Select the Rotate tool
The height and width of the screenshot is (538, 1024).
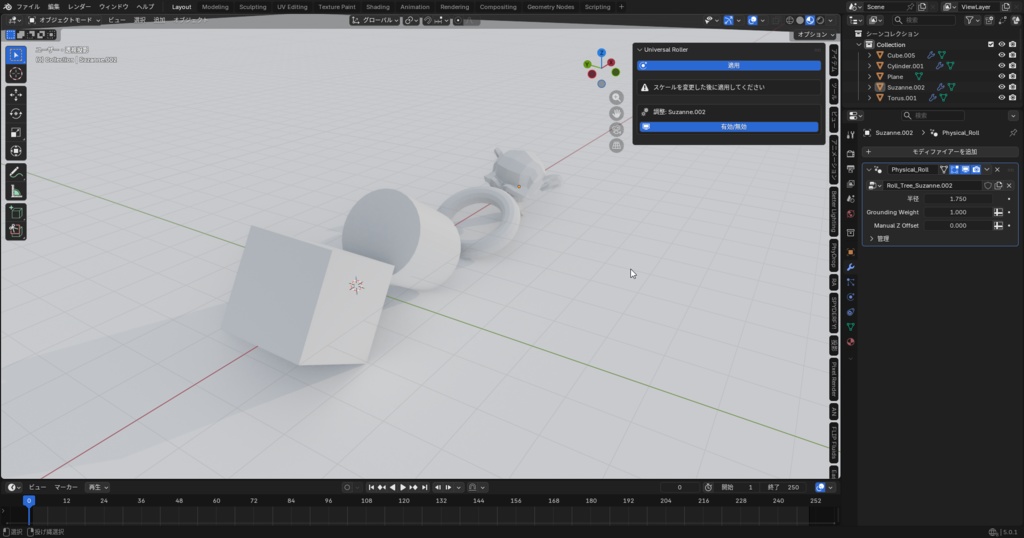point(16,114)
